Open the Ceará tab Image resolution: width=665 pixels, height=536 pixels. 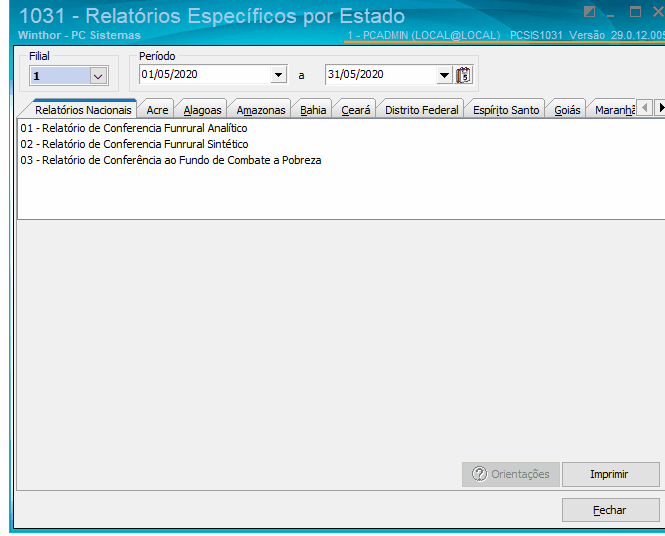(356, 110)
